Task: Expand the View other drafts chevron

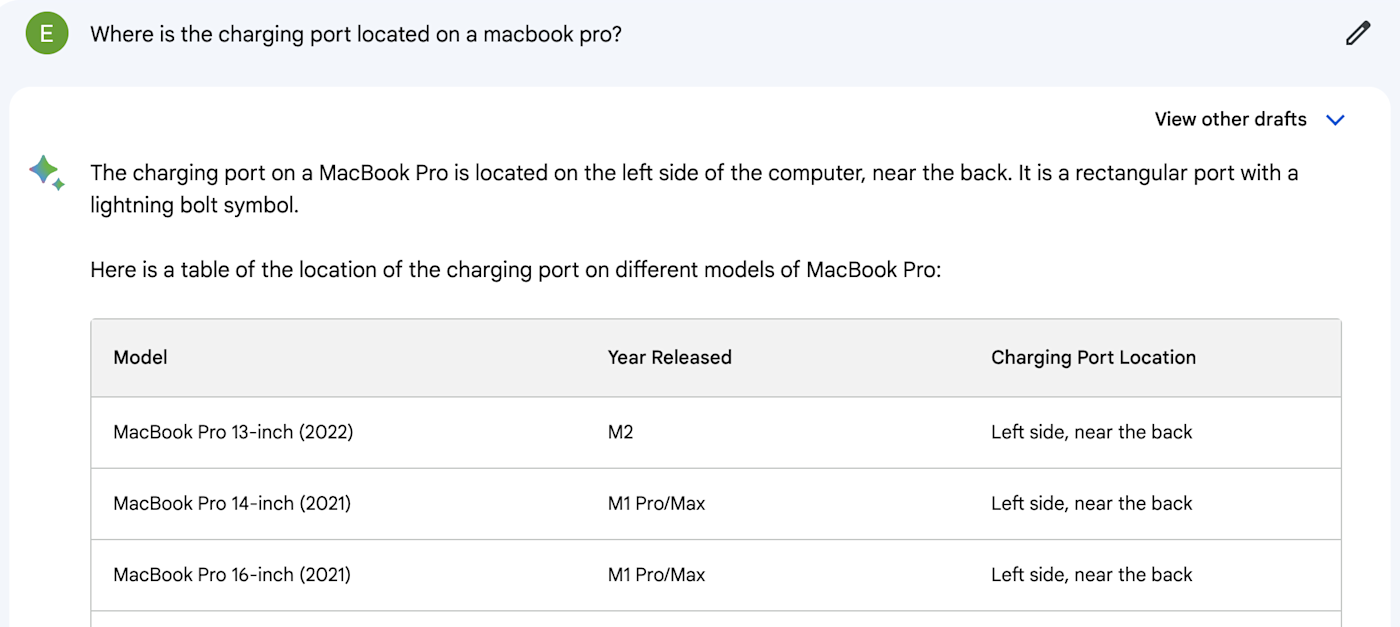Action: [x=1335, y=120]
